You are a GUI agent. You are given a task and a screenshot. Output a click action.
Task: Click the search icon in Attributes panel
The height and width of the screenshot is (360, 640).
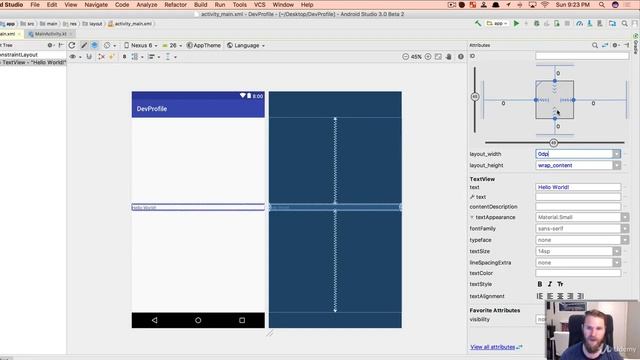595,45
